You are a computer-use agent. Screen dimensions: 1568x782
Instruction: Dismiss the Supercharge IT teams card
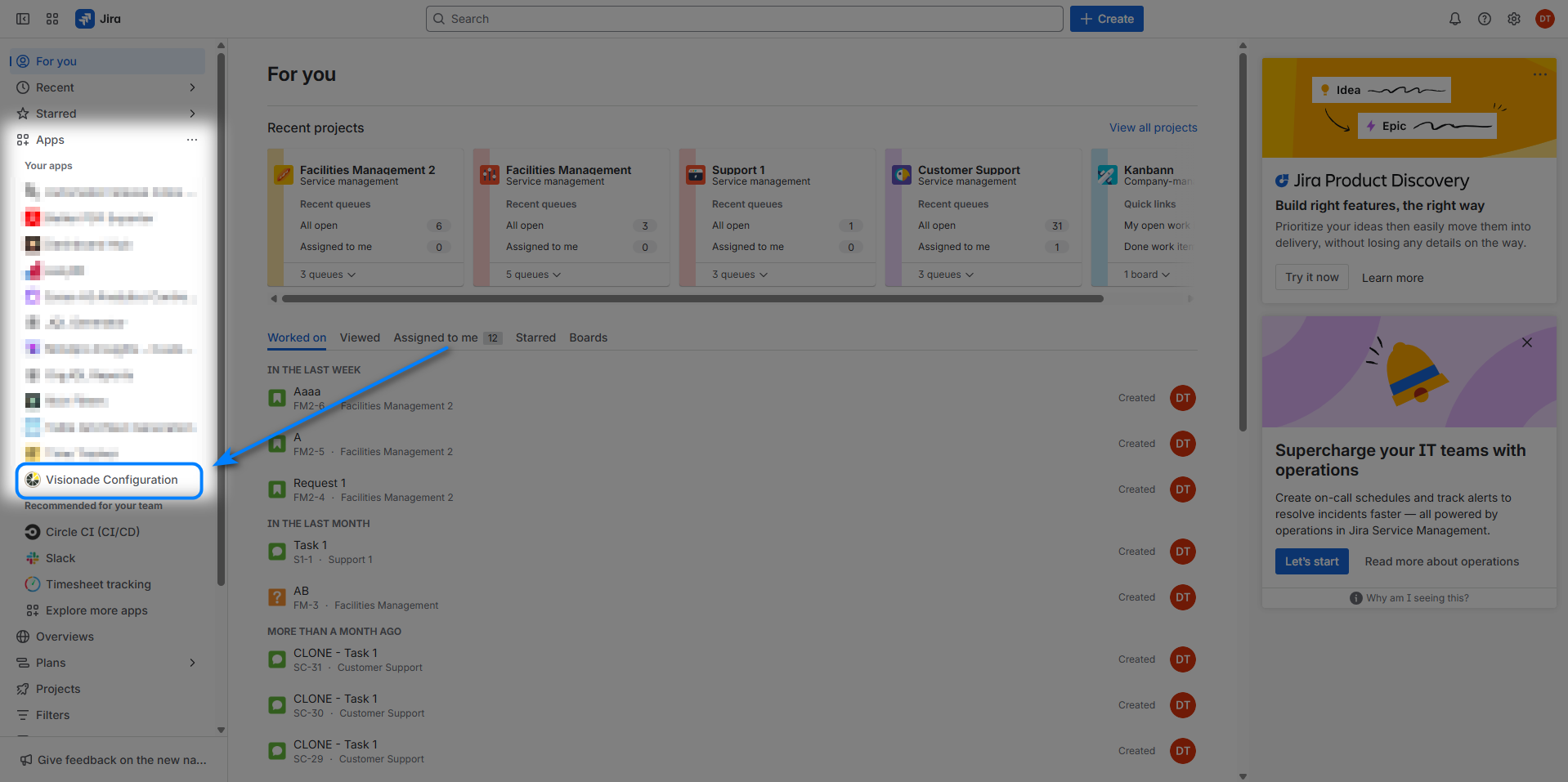coord(1527,342)
